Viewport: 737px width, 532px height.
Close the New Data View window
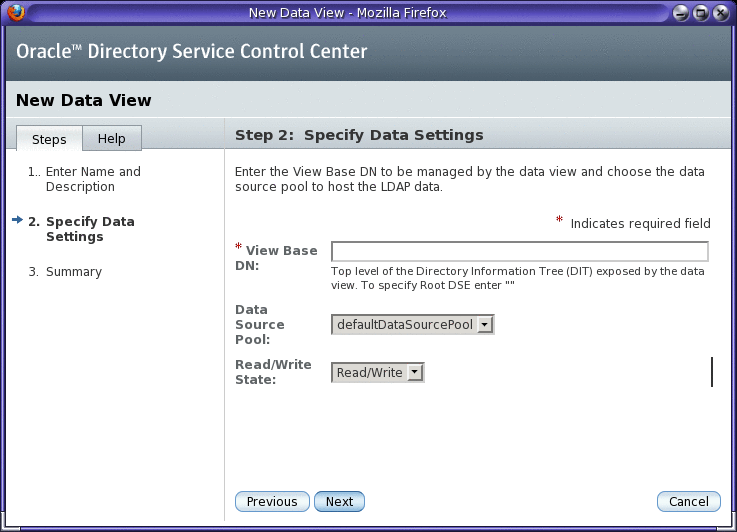coord(721,13)
